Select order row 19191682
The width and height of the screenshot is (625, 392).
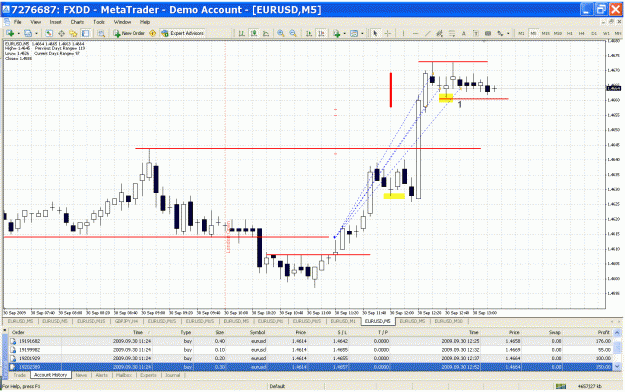pos(311,341)
